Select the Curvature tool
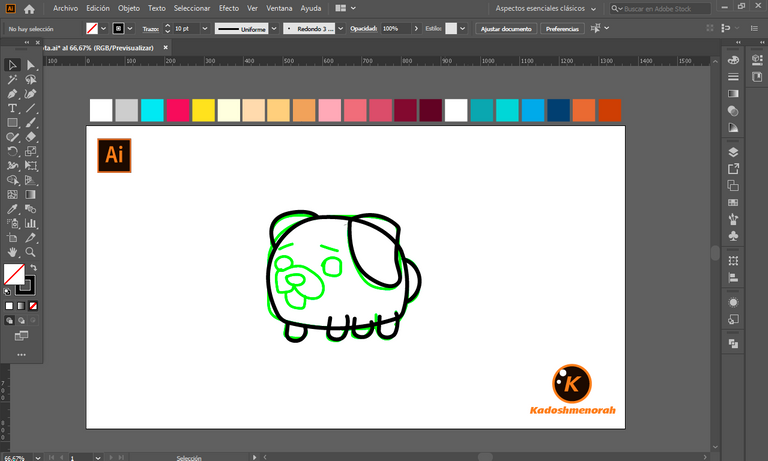The height and width of the screenshot is (461, 768). pyautogui.click(x=30, y=94)
